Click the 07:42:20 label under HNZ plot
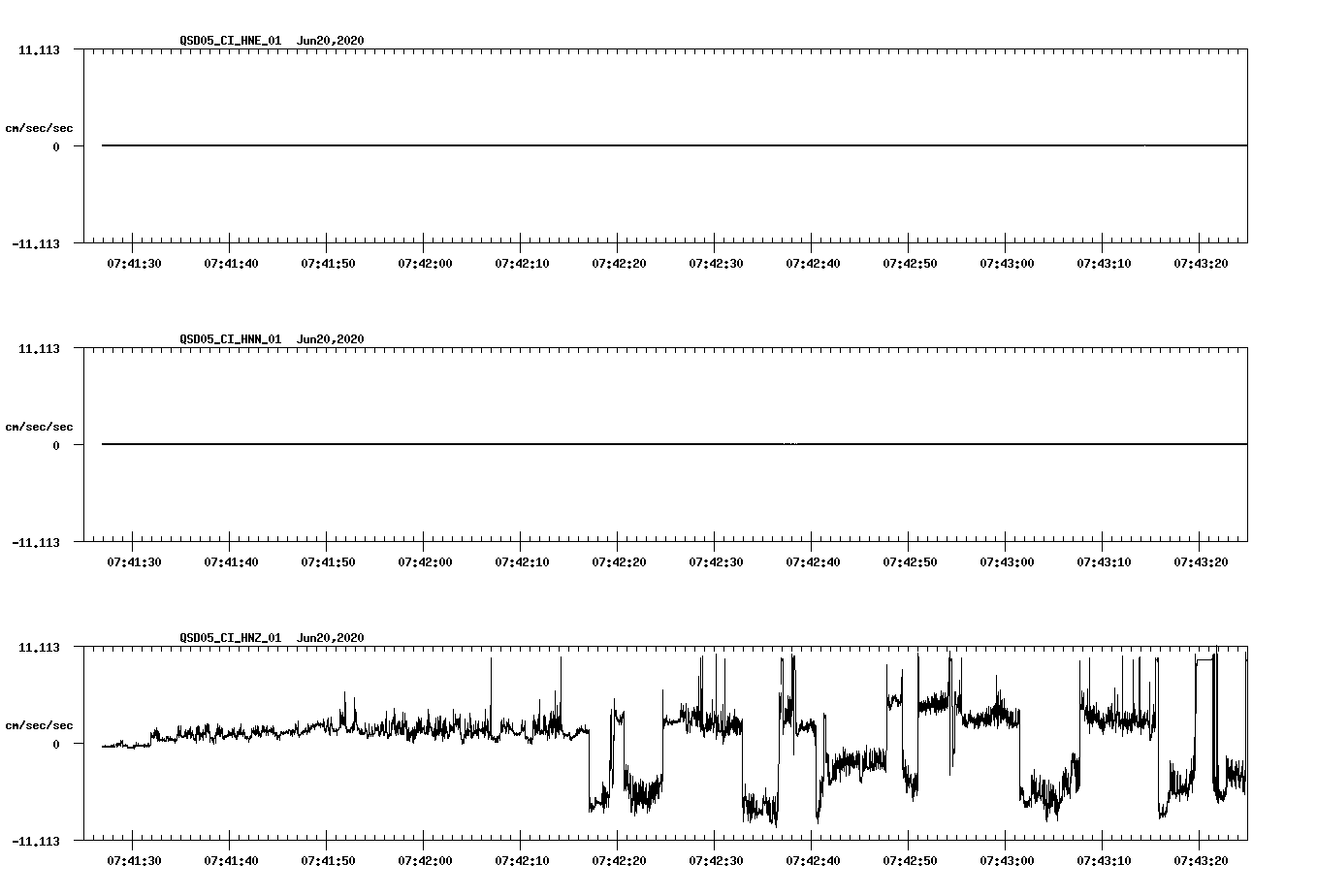The image size is (1317, 896). click(x=619, y=861)
